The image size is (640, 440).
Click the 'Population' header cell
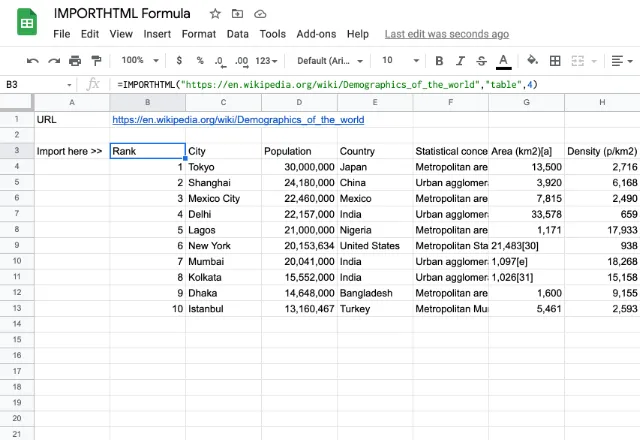tap(299, 151)
